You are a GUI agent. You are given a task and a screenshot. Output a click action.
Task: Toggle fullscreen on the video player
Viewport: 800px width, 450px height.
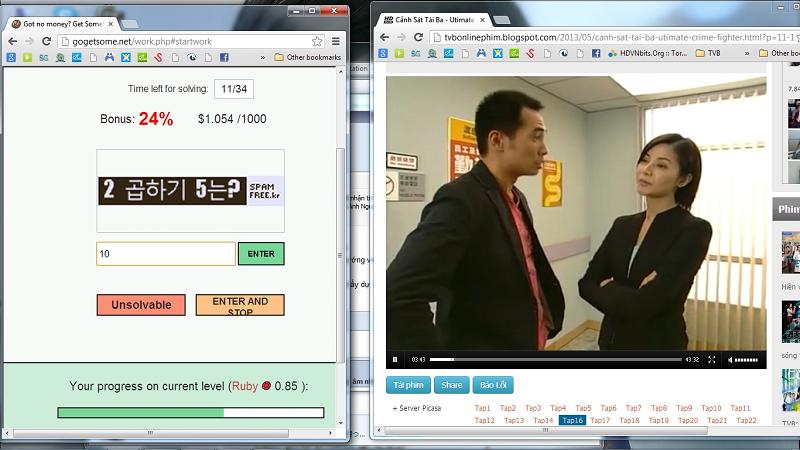point(712,360)
